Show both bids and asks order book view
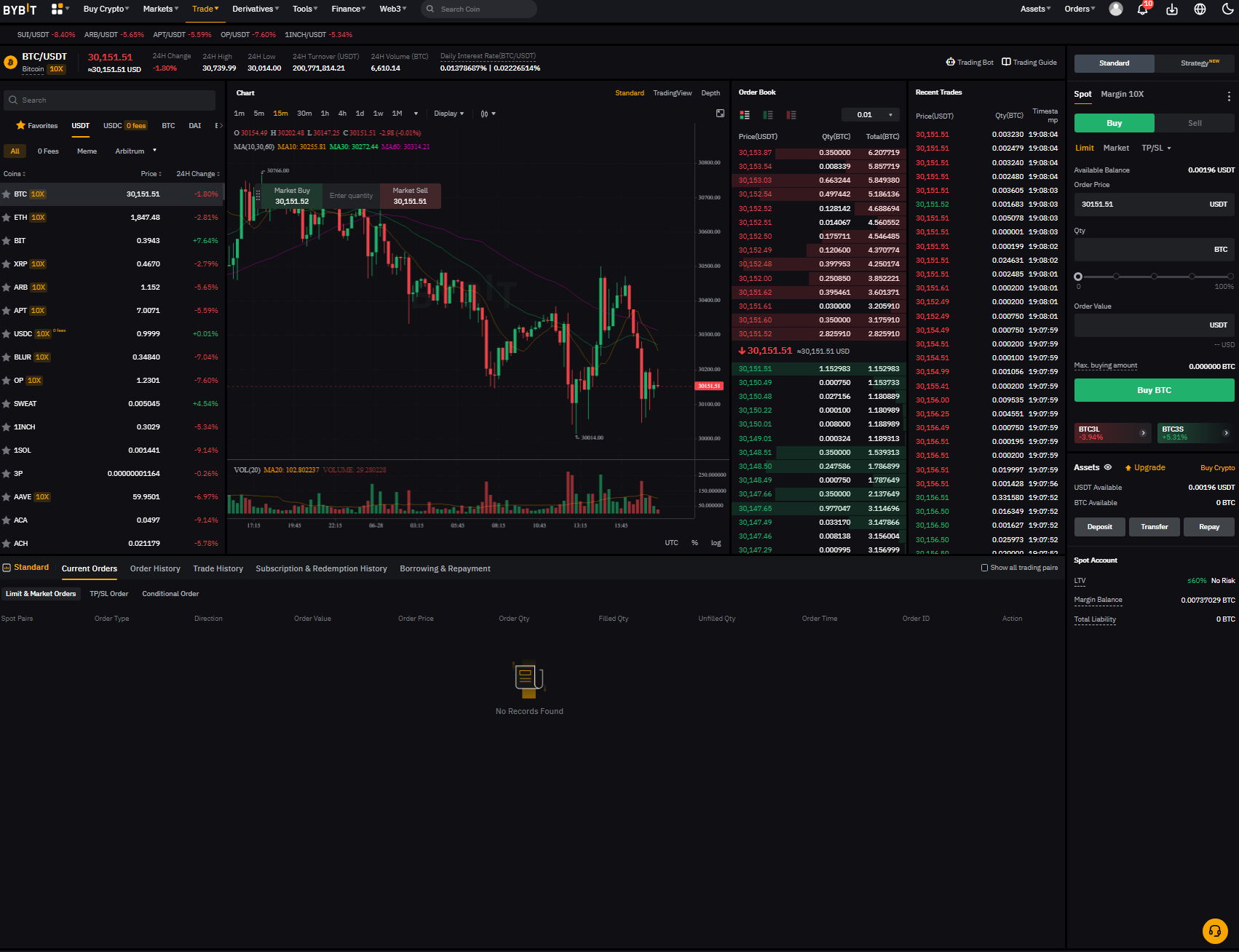 (x=745, y=115)
